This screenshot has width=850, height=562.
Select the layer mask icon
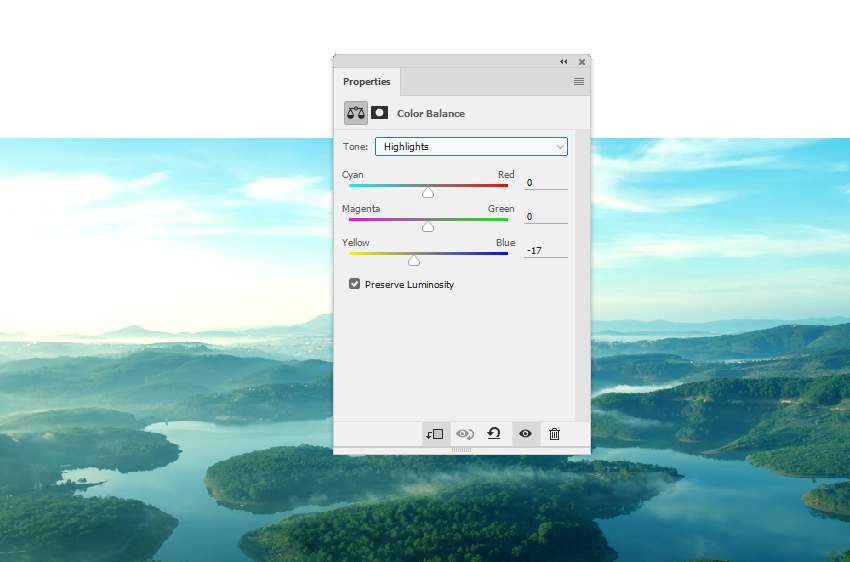point(379,113)
